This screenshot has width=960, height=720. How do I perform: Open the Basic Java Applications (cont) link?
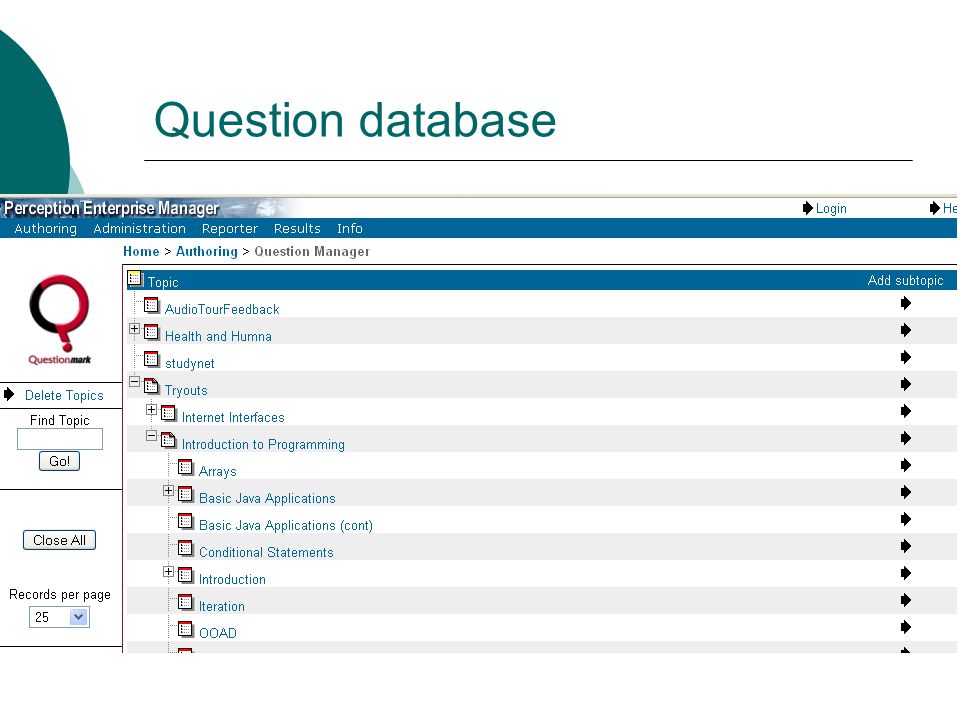coord(286,525)
